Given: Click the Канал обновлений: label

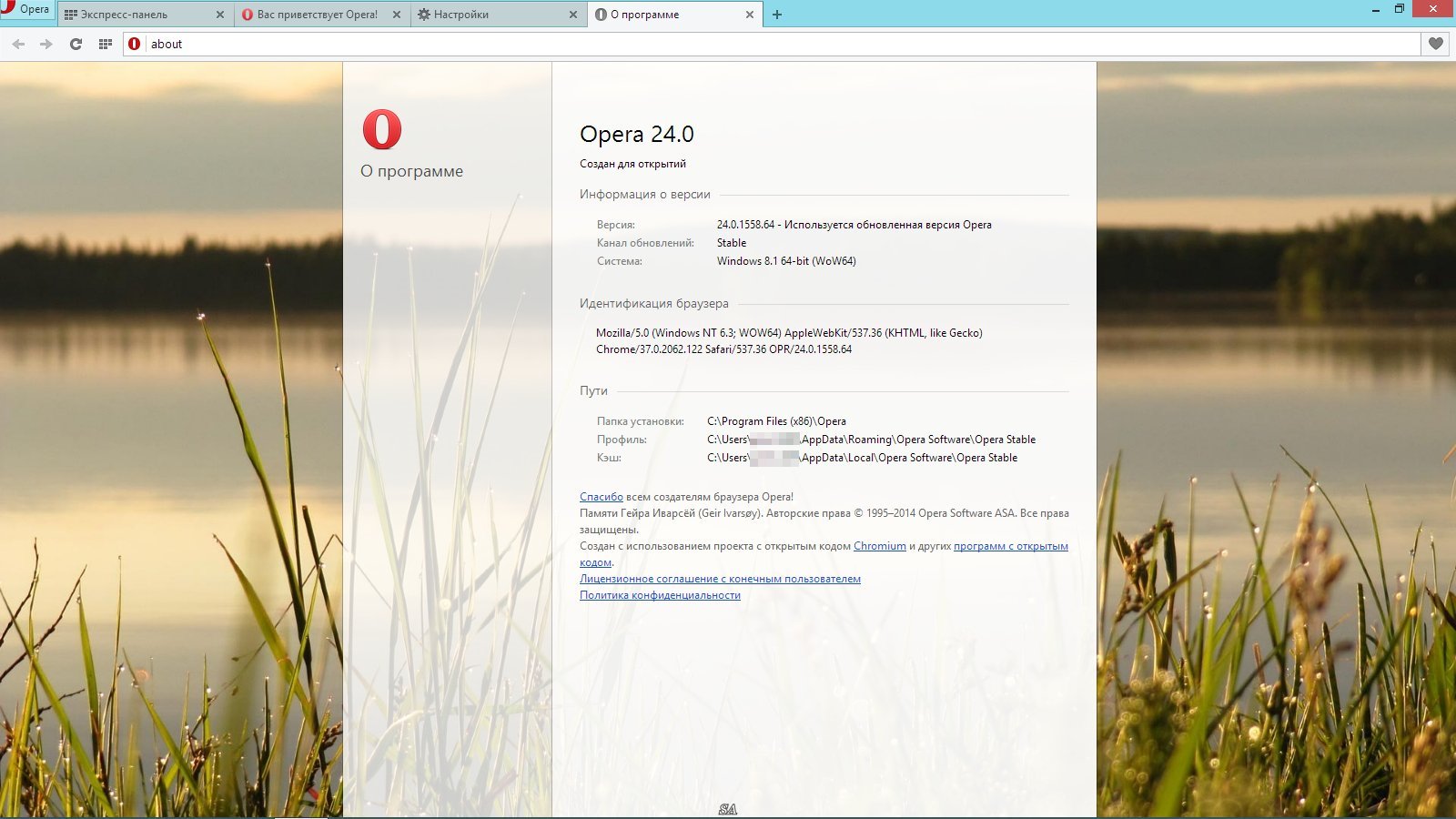Looking at the screenshot, I should pyautogui.click(x=645, y=243).
